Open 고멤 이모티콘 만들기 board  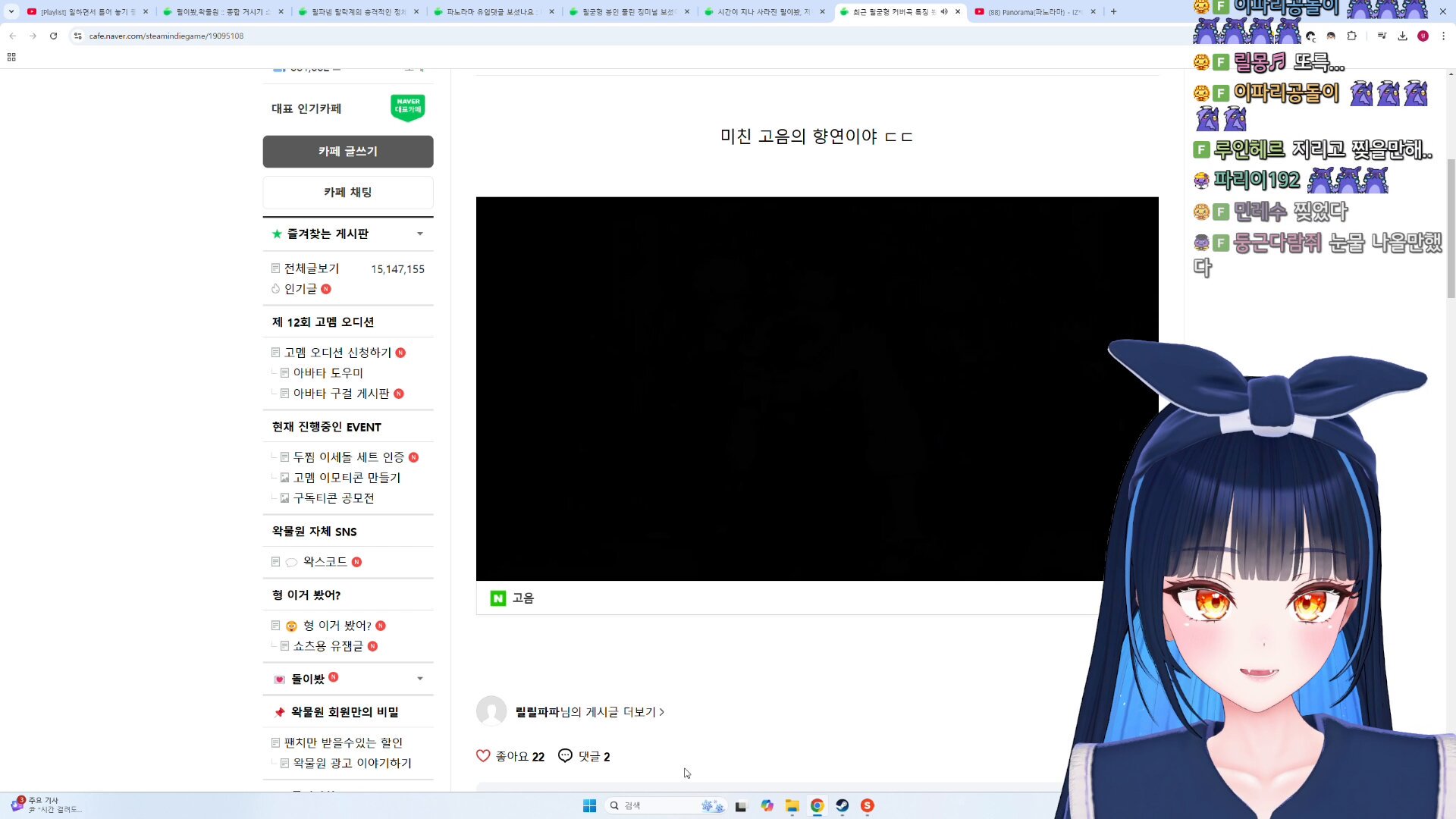tap(347, 478)
